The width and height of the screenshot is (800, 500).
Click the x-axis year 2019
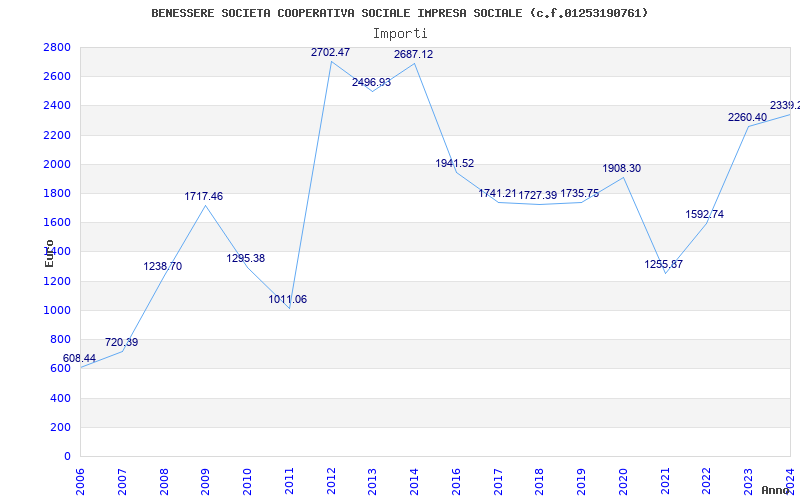(x=582, y=481)
